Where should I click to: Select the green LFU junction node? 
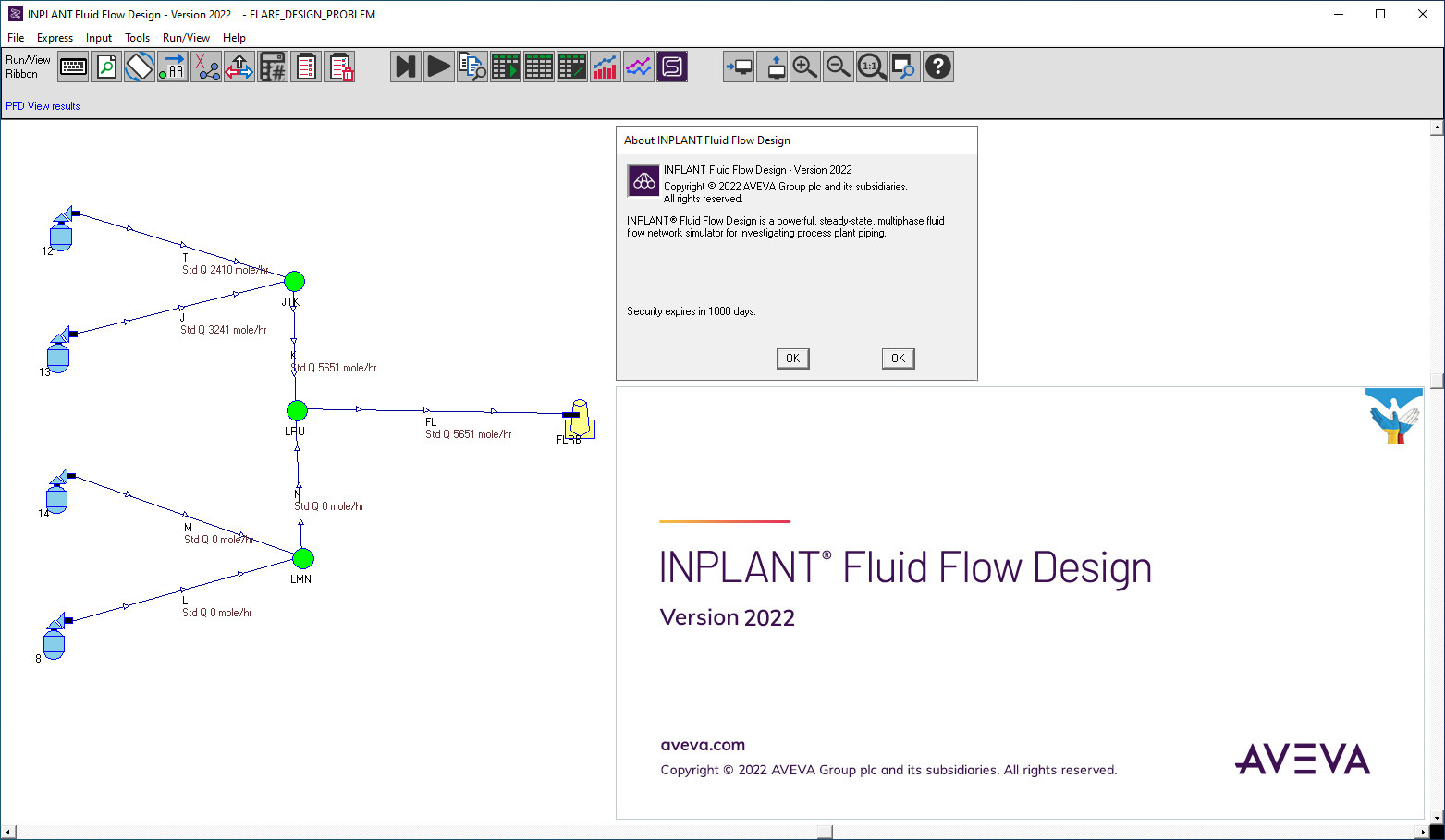(x=297, y=410)
